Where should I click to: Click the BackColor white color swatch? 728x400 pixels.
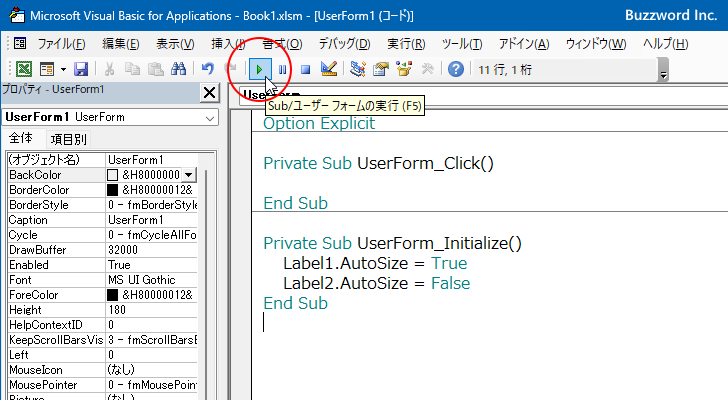tap(112, 175)
